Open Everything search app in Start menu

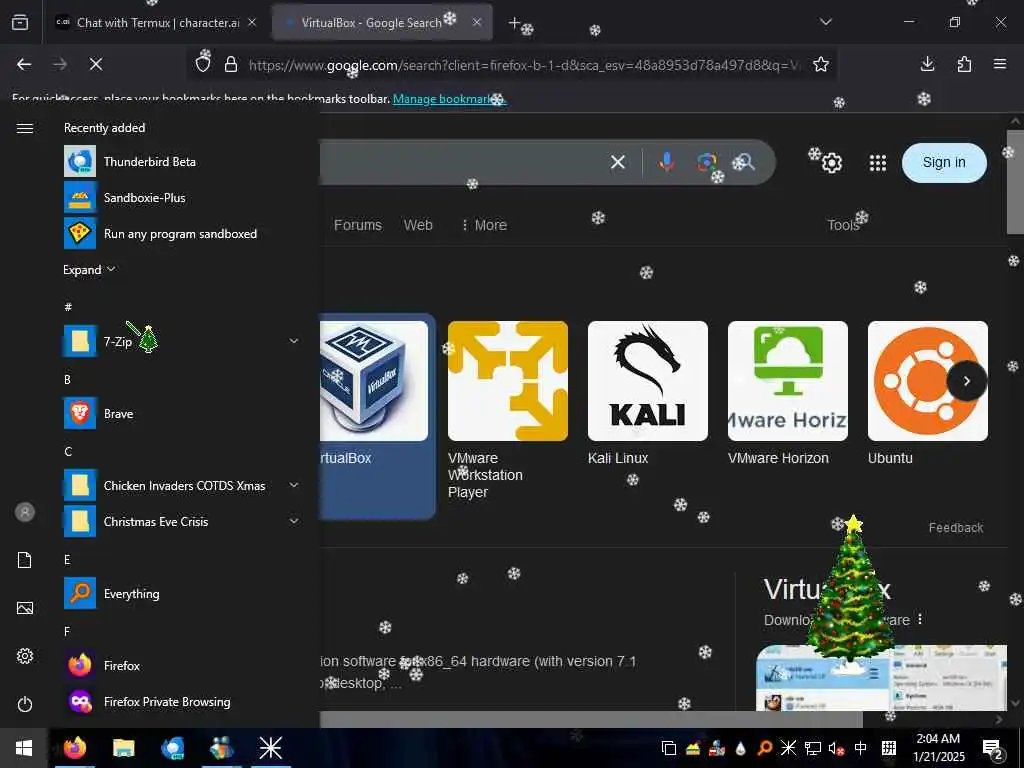click(183, 594)
